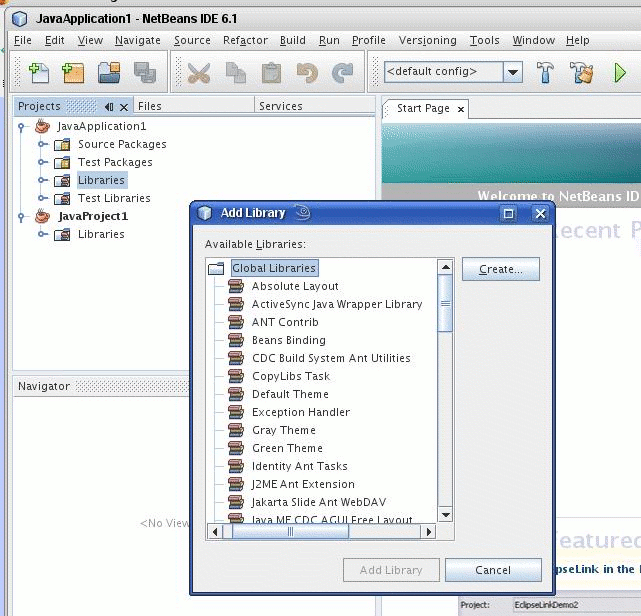
Task: Click the scroll left arrow in library list
Action: coord(215,532)
